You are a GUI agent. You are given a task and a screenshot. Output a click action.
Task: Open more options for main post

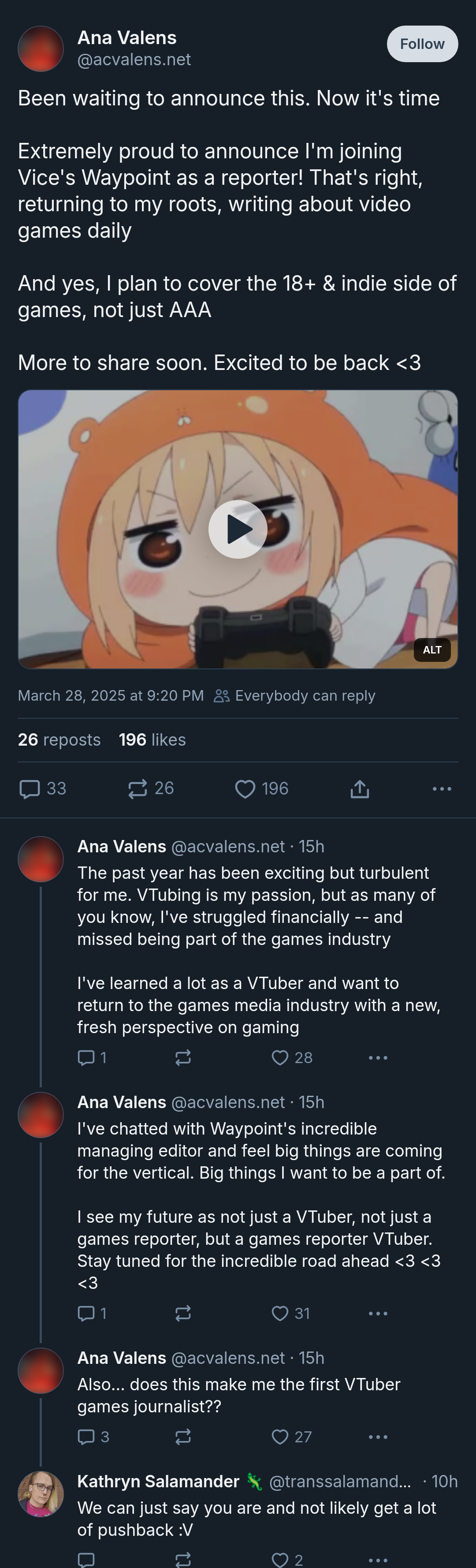pos(441,789)
